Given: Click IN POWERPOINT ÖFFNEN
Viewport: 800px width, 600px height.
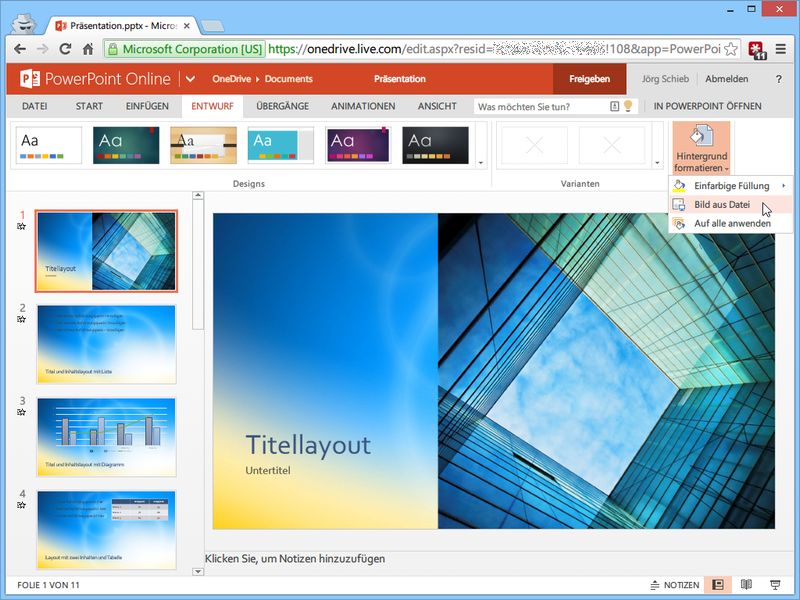Looking at the screenshot, I should coord(707,106).
